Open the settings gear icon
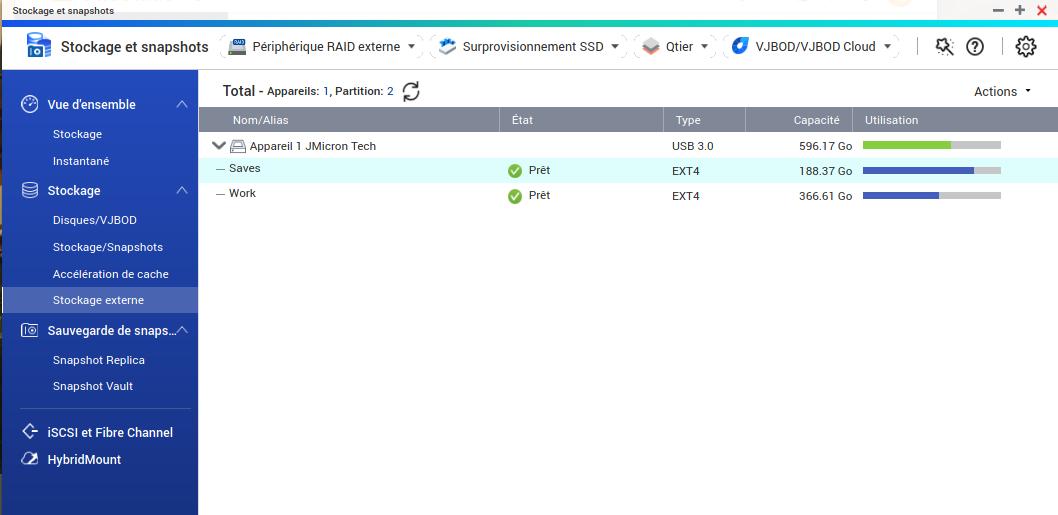This screenshot has width=1058, height=515. [x=1025, y=46]
